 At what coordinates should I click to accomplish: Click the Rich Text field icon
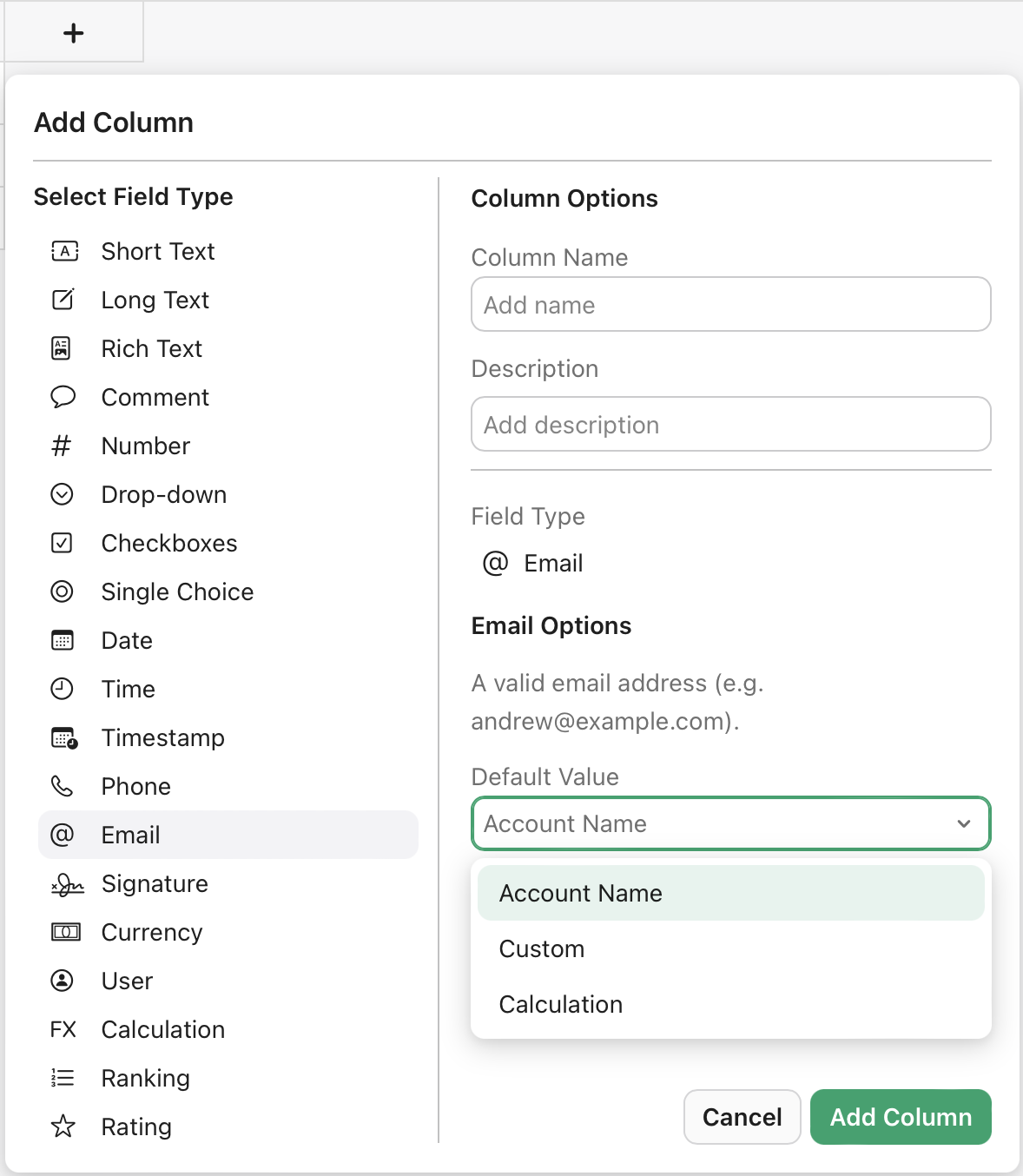click(x=63, y=348)
